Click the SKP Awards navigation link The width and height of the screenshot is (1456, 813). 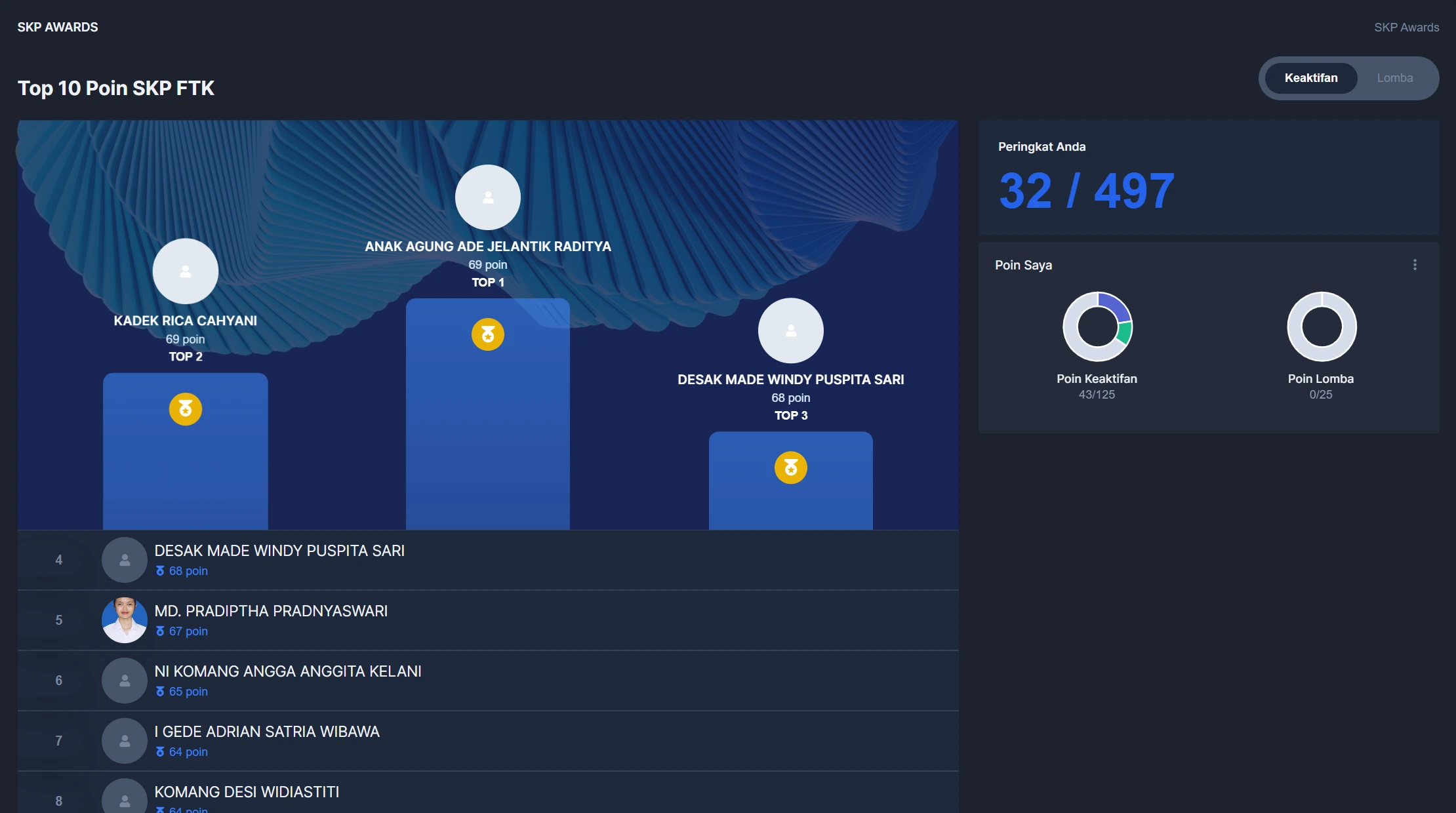click(x=1406, y=27)
